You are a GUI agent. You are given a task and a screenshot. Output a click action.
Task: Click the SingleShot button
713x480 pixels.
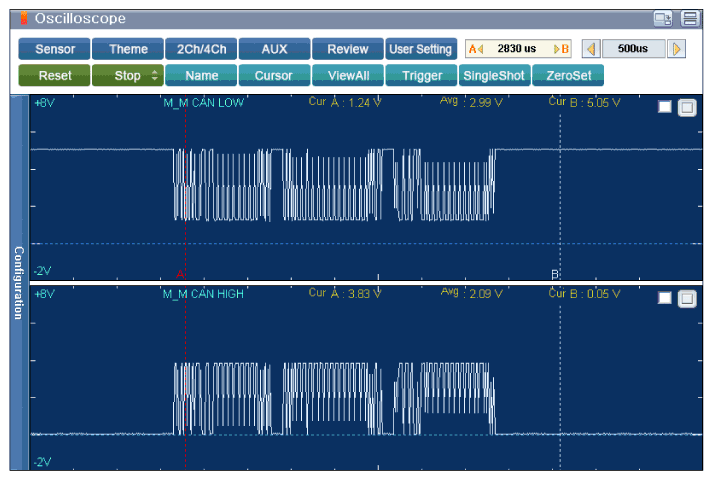[x=494, y=76]
